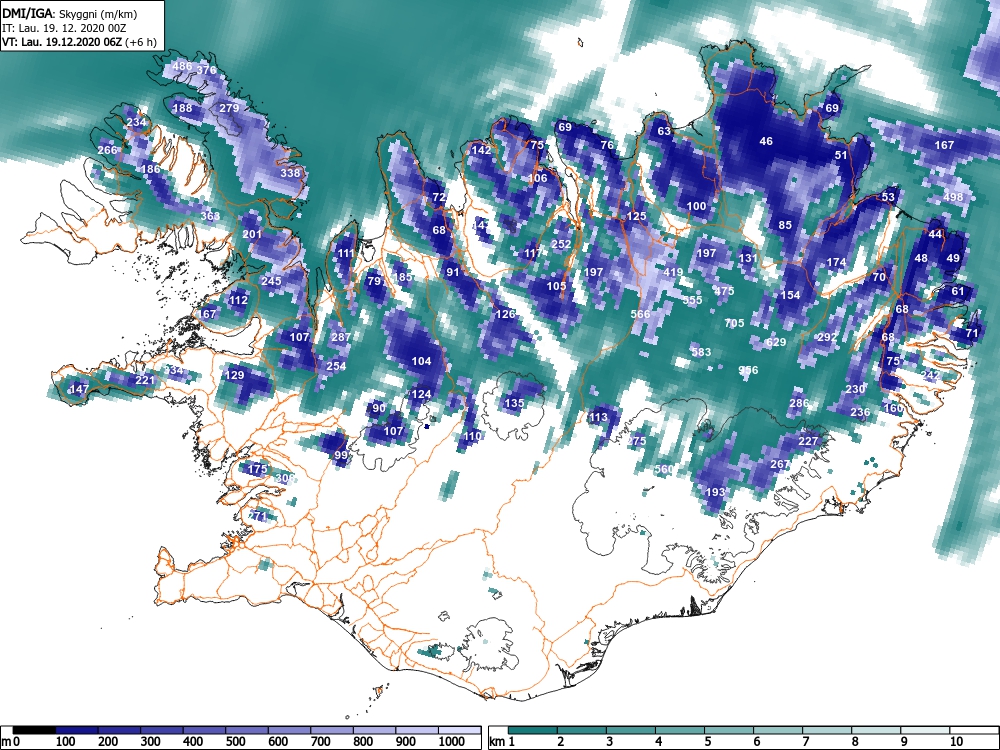This screenshot has width=1000, height=750.
Task: Click the legend swatch between 500 and 600 m
Action: tap(247, 730)
